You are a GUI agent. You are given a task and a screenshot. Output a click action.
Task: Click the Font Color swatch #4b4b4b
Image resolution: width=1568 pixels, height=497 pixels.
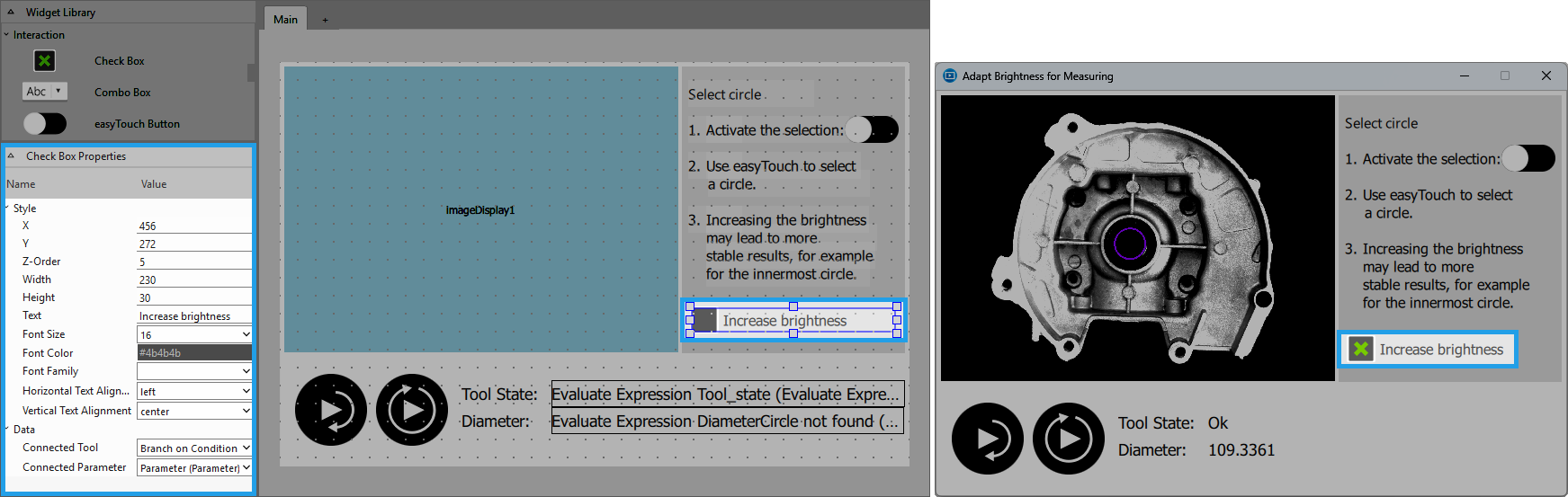[194, 352]
